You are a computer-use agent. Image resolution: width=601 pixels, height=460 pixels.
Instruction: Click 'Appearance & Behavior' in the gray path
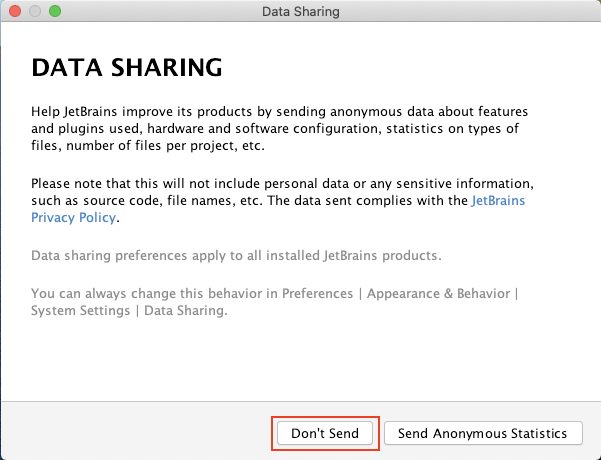(438, 294)
